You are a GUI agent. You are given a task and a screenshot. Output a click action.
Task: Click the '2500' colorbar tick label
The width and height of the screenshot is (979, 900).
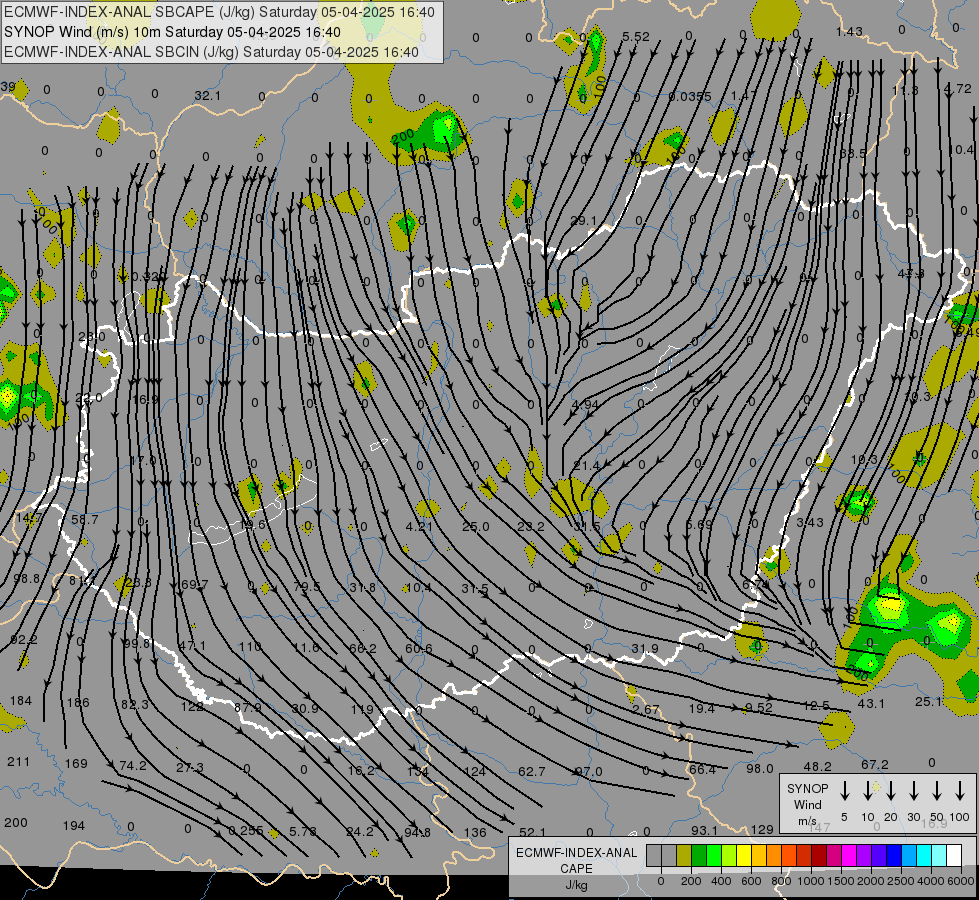(901, 881)
